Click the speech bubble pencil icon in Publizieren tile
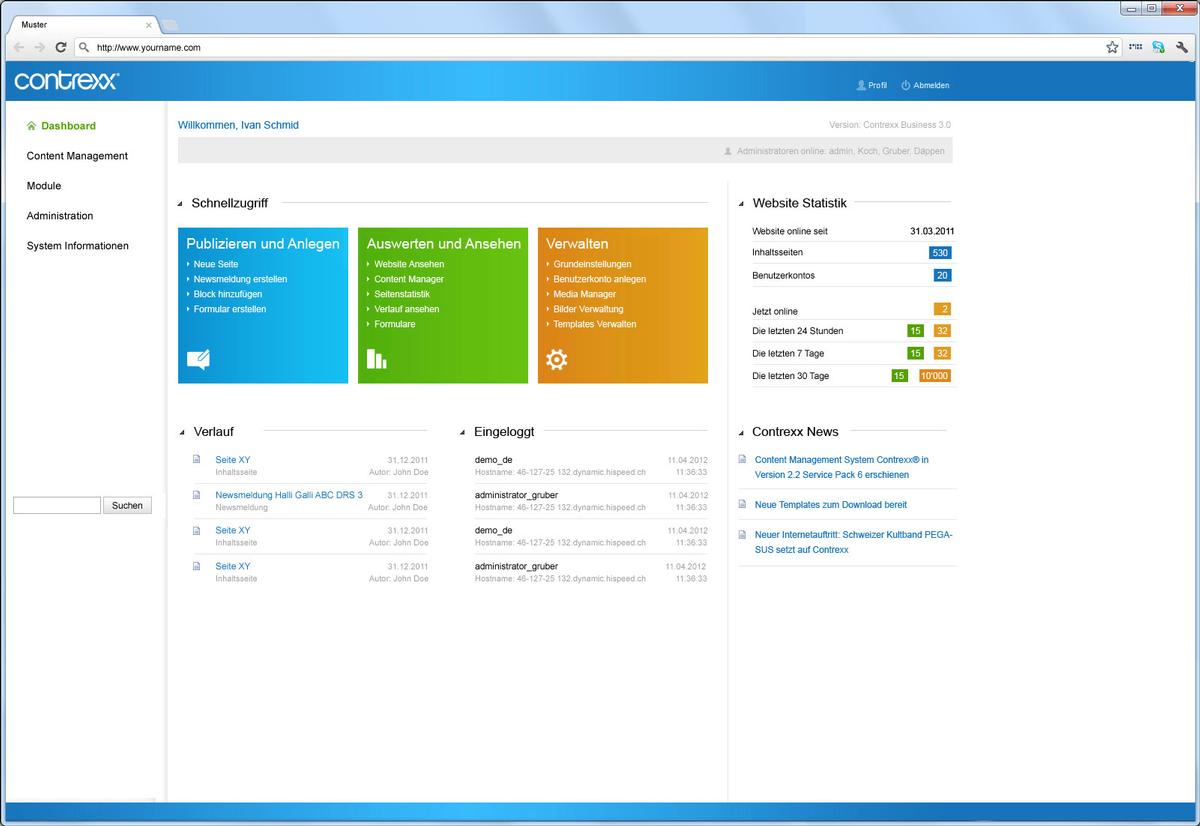 pos(198,359)
